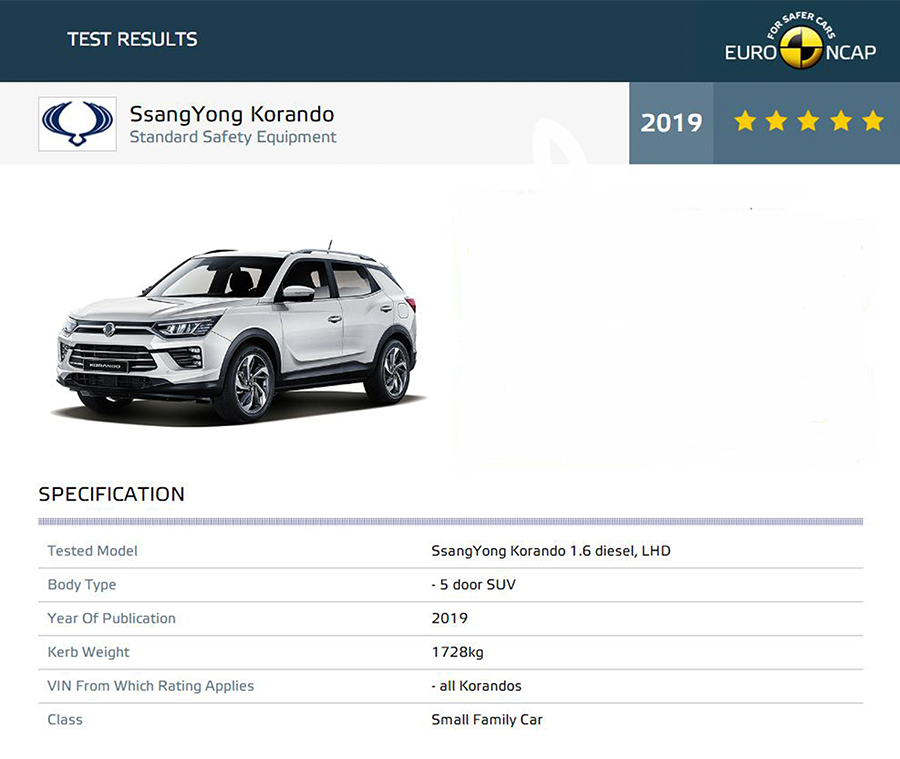
Task: Click the five-star rating
Action: 808,122
